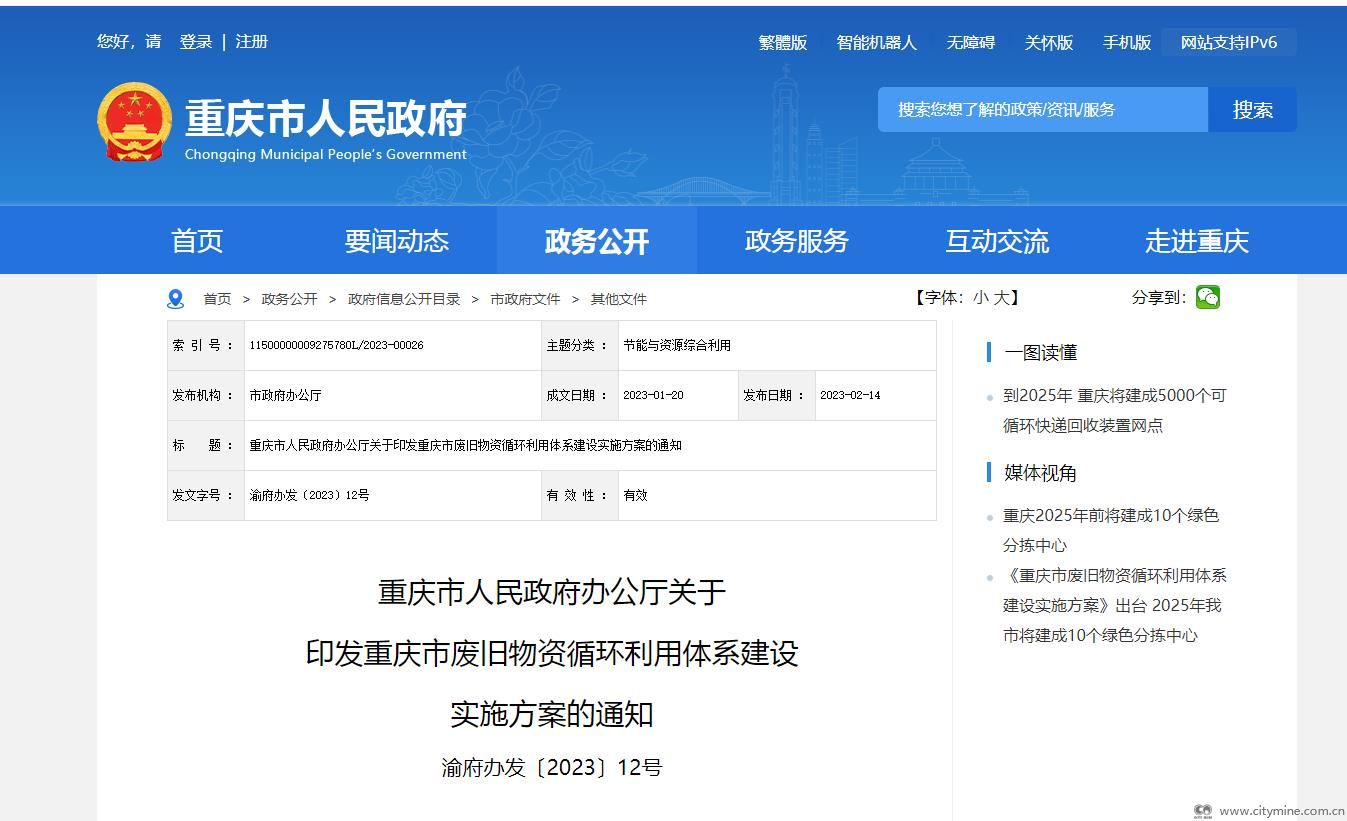Go to 互动交流 section

point(997,241)
